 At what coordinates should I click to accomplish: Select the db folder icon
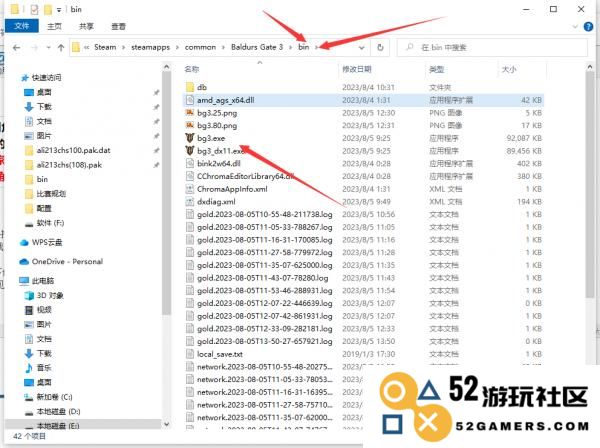(190, 87)
